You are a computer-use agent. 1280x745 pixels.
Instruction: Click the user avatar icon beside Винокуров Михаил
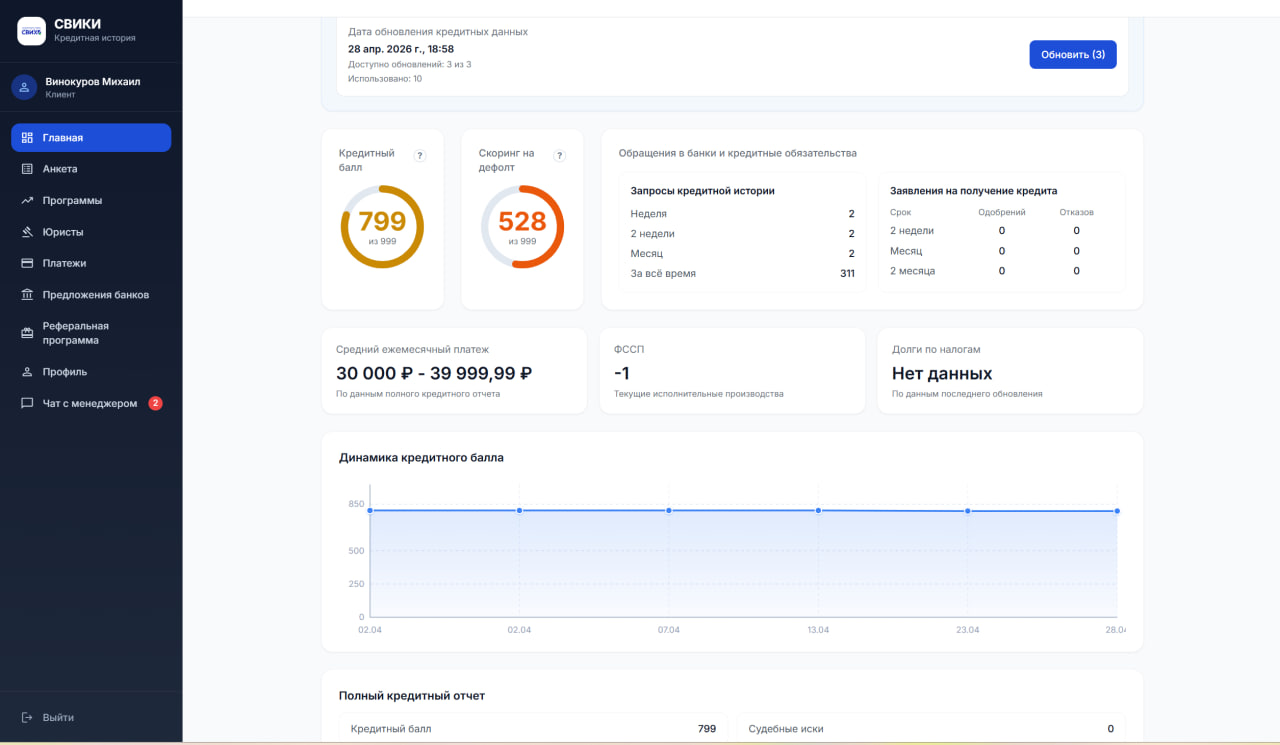[x=24, y=87]
